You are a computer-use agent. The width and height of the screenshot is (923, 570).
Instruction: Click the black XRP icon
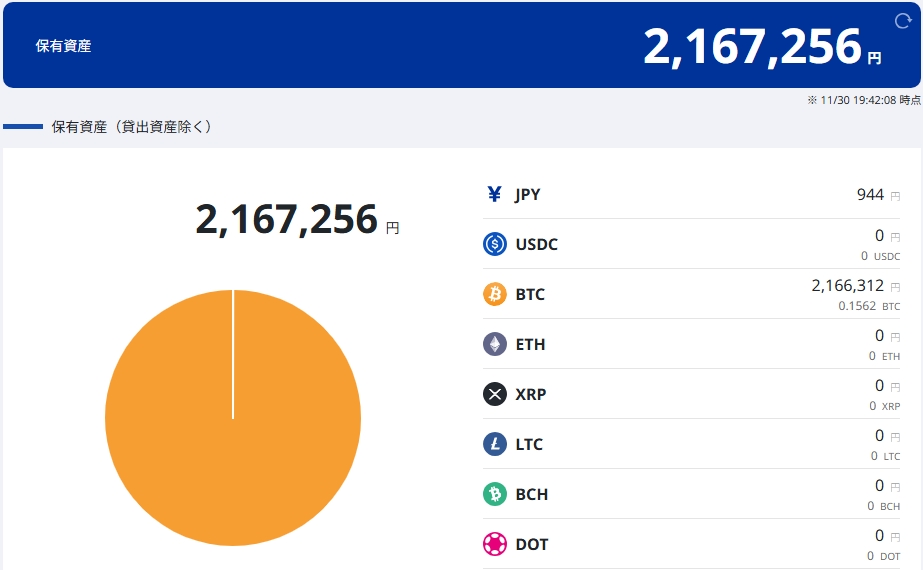point(495,394)
